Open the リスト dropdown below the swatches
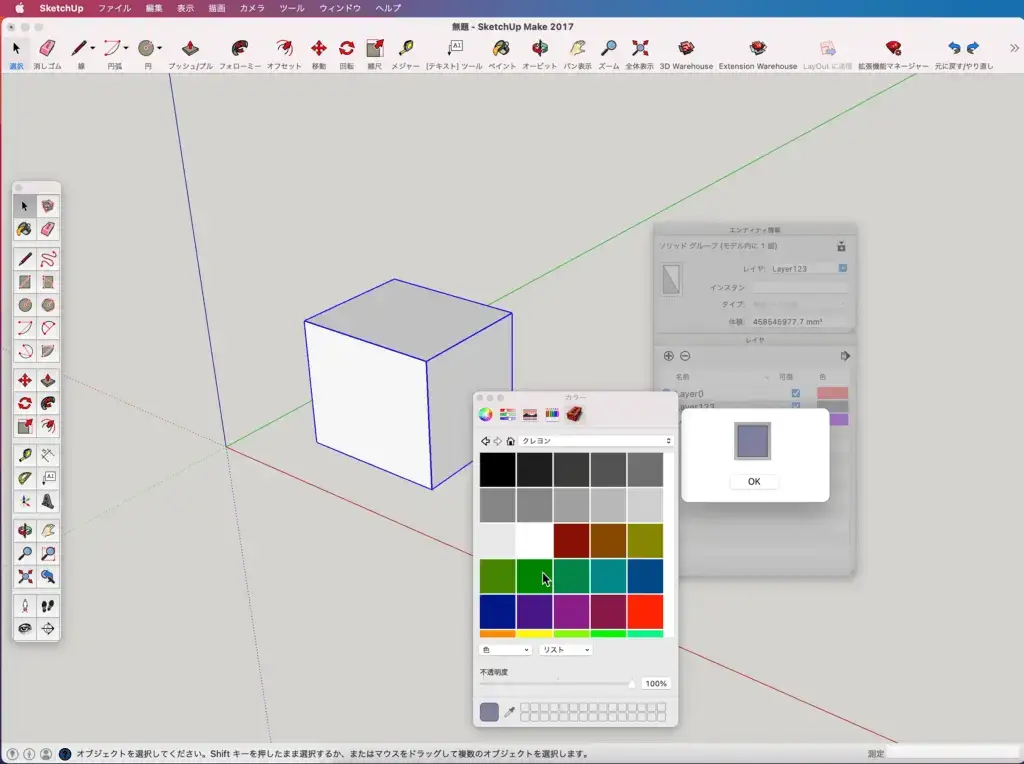Image resolution: width=1024 pixels, height=764 pixels. (x=566, y=650)
